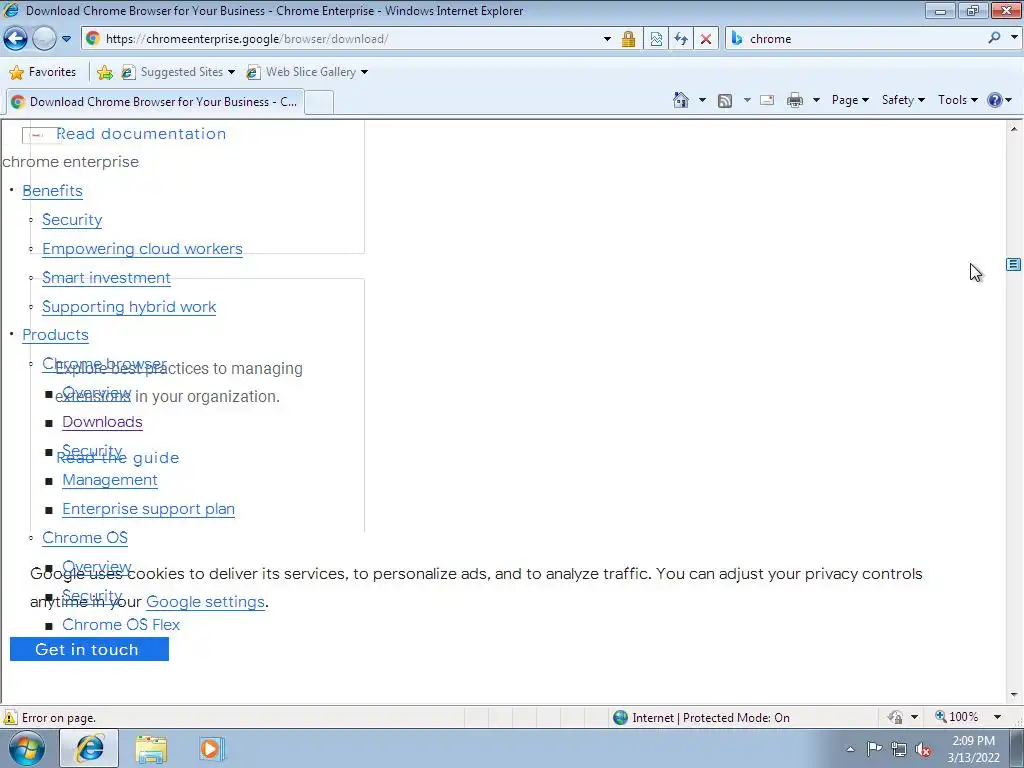Open Supporting hybrid work link

tap(129, 307)
